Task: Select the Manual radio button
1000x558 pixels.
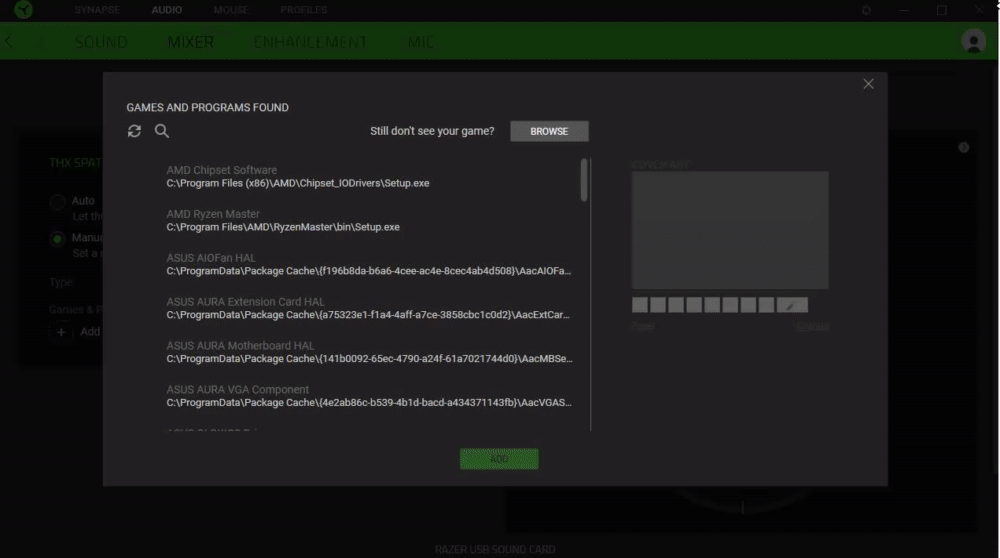Action: 57,239
